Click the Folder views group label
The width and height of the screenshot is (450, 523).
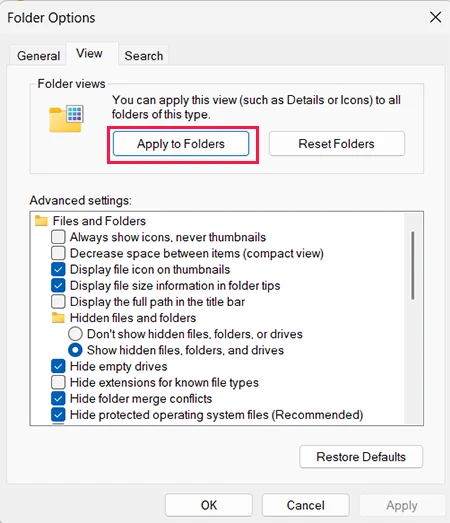71,84
